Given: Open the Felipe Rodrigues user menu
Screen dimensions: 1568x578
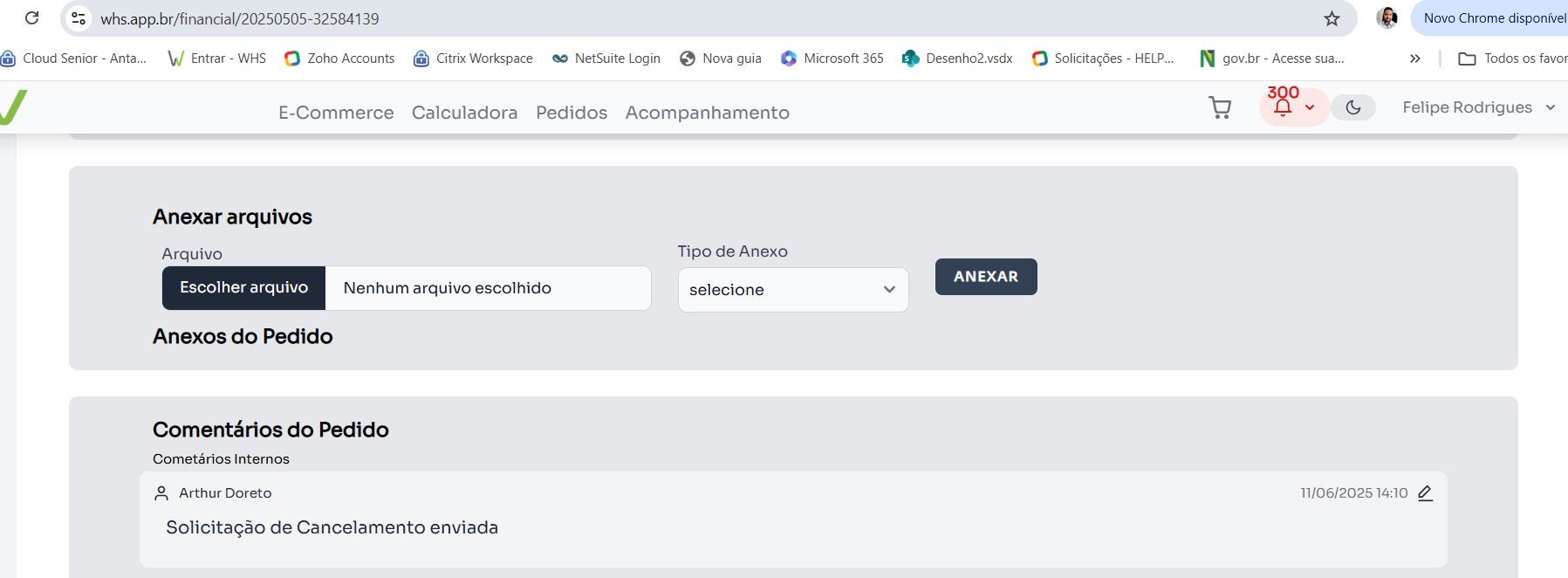Looking at the screenshot, I should [x=1478, y=107].
